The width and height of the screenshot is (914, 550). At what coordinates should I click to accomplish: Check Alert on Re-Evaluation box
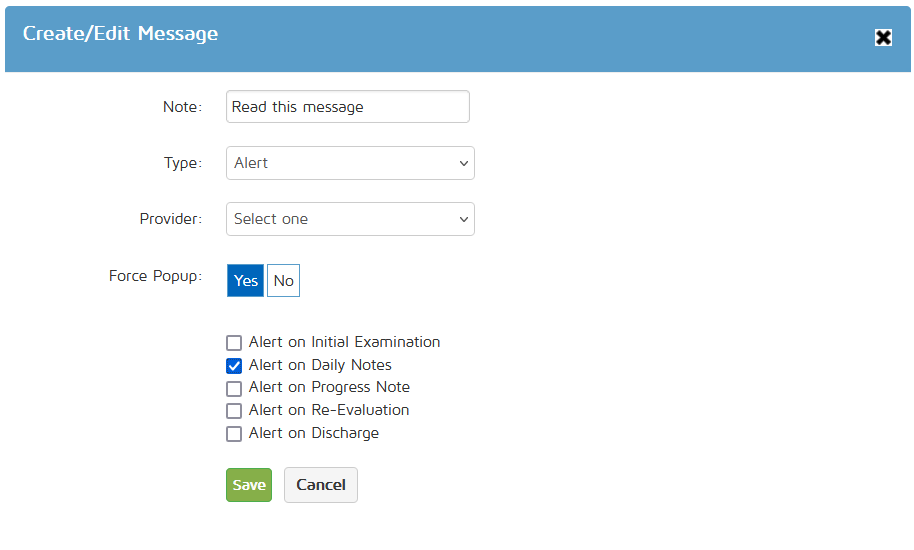coord(234,411)
